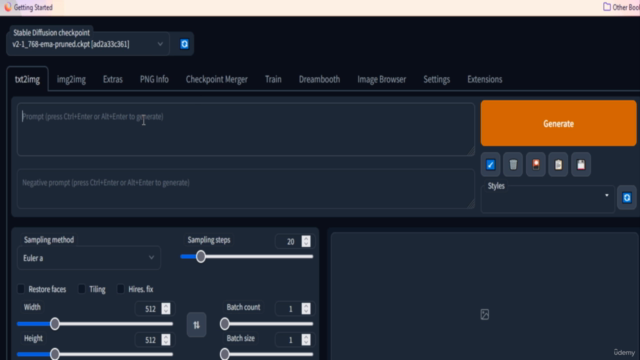Open the Stable Diffusion checkpoint dropdown

[x=87, y=44]
